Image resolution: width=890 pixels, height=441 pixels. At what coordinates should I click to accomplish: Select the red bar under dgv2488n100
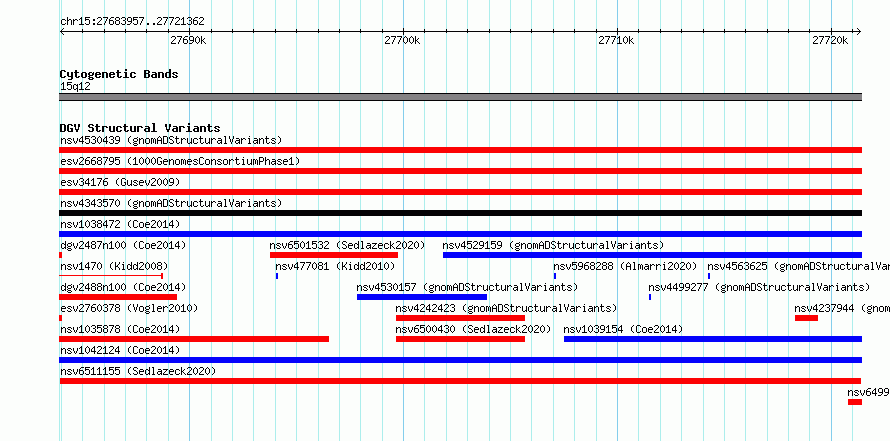[118, 297]
